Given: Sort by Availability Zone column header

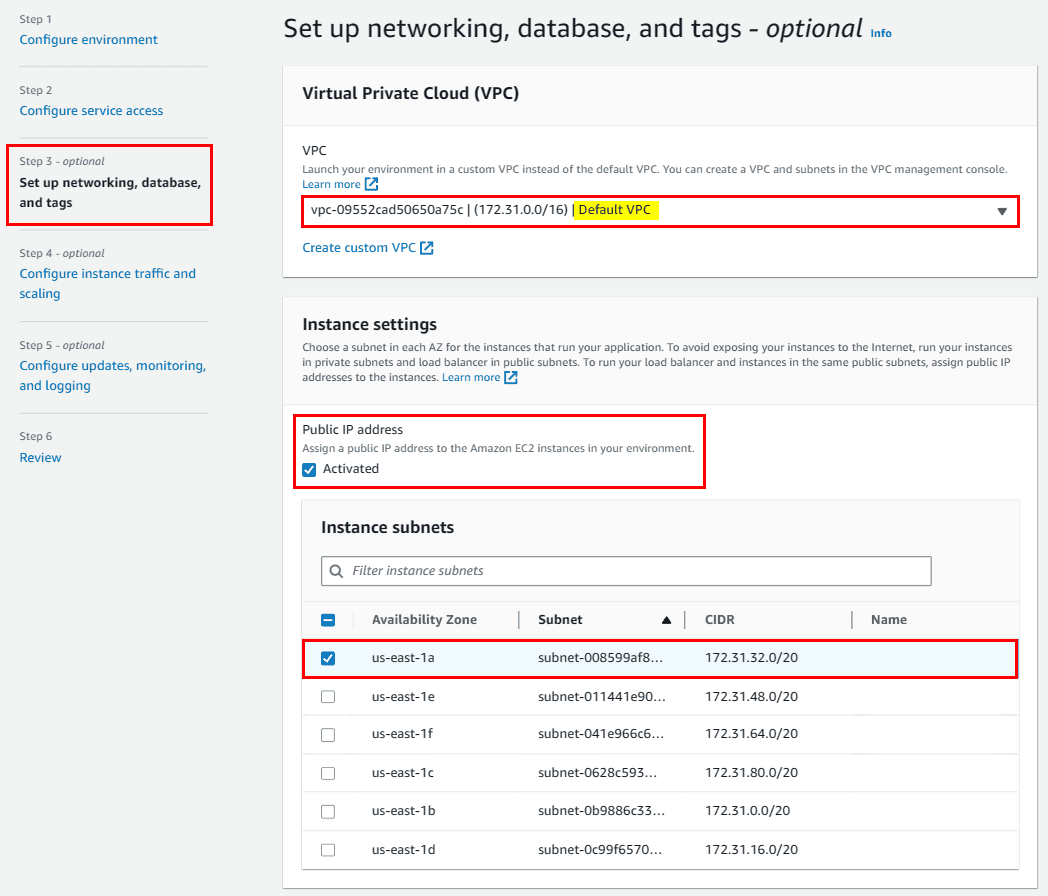Looking at the screenshot, I should click(424, 620).
